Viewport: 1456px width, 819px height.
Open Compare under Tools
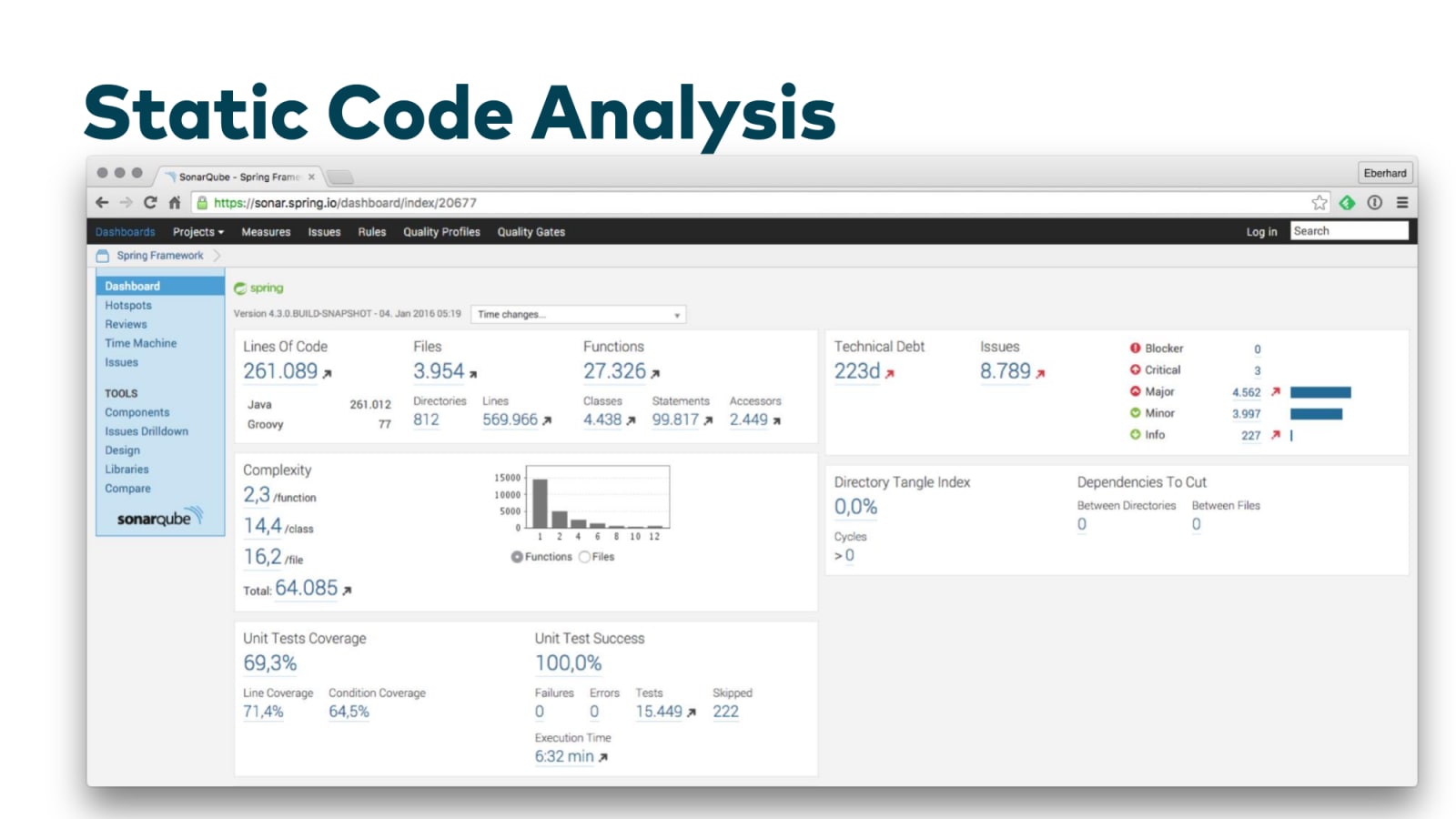pyautogui.click(x=127, y=489)
